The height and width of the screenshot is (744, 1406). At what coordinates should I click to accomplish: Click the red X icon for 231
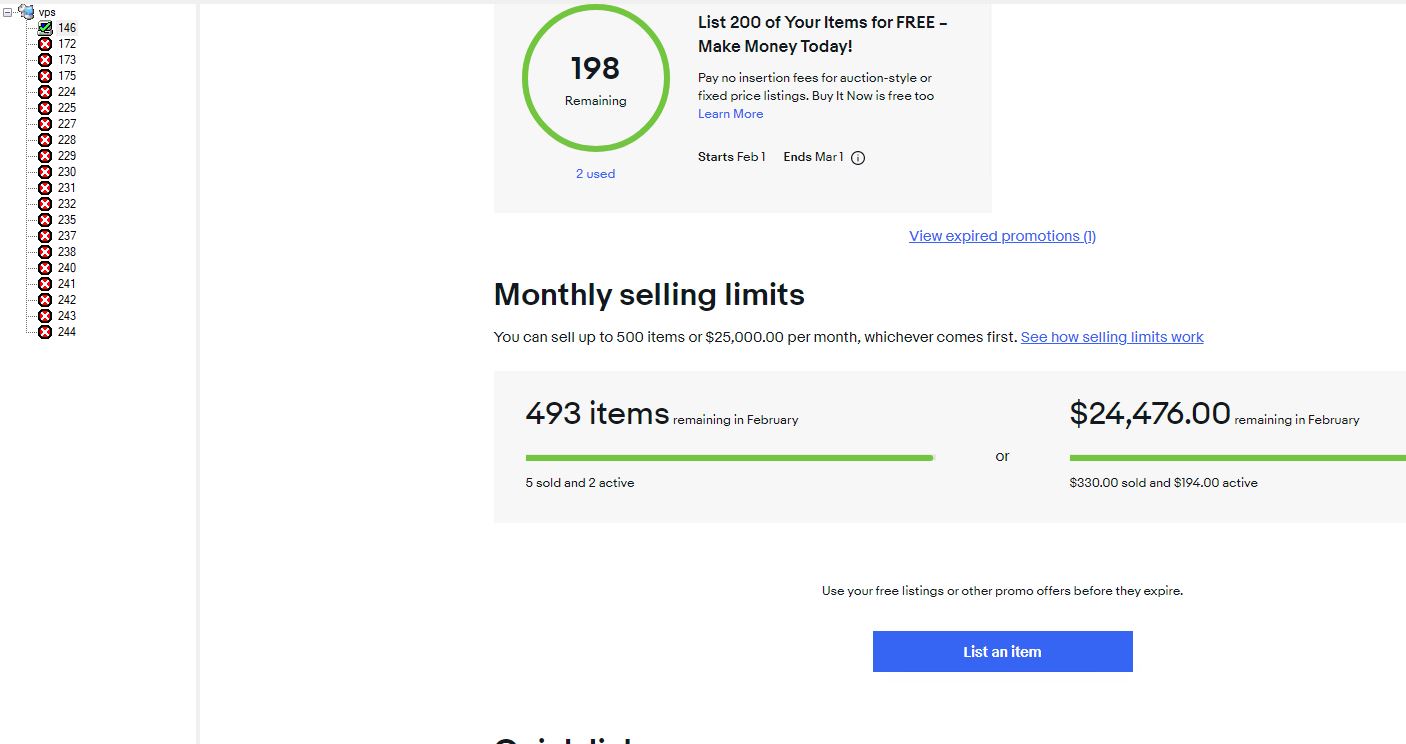coord(45,188)
